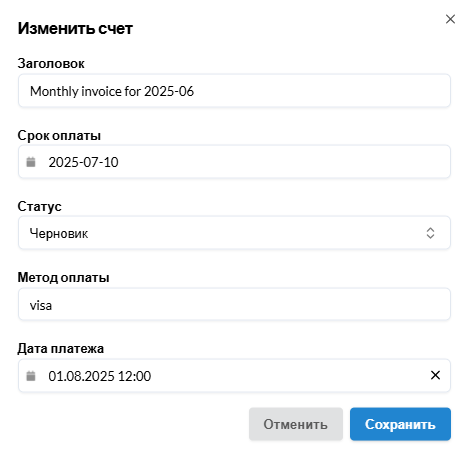Screen dimensions: 468x457
Task: Click the text 01.08.2025 12:00
Action: tap(100, 376)
